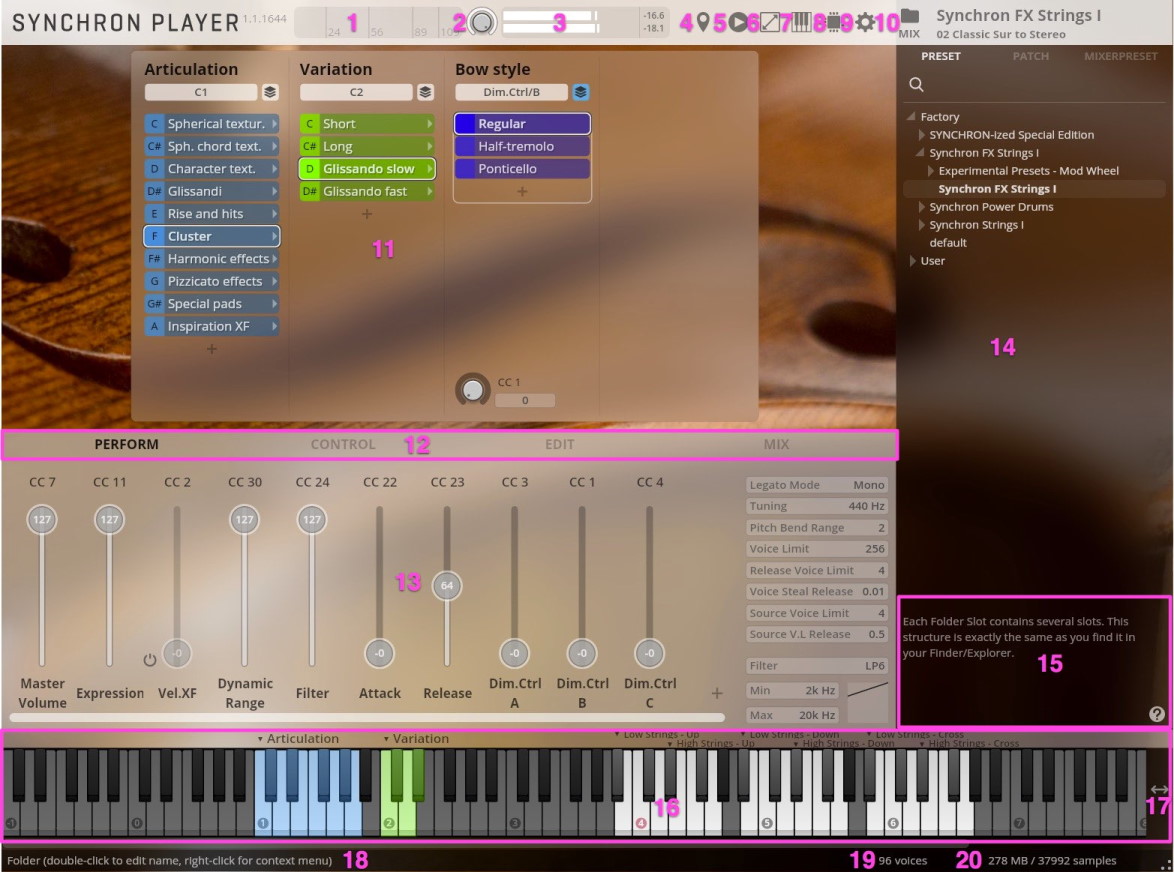
Task: Select the Harmonic effects articulation
Action: [x=212, y=259]
